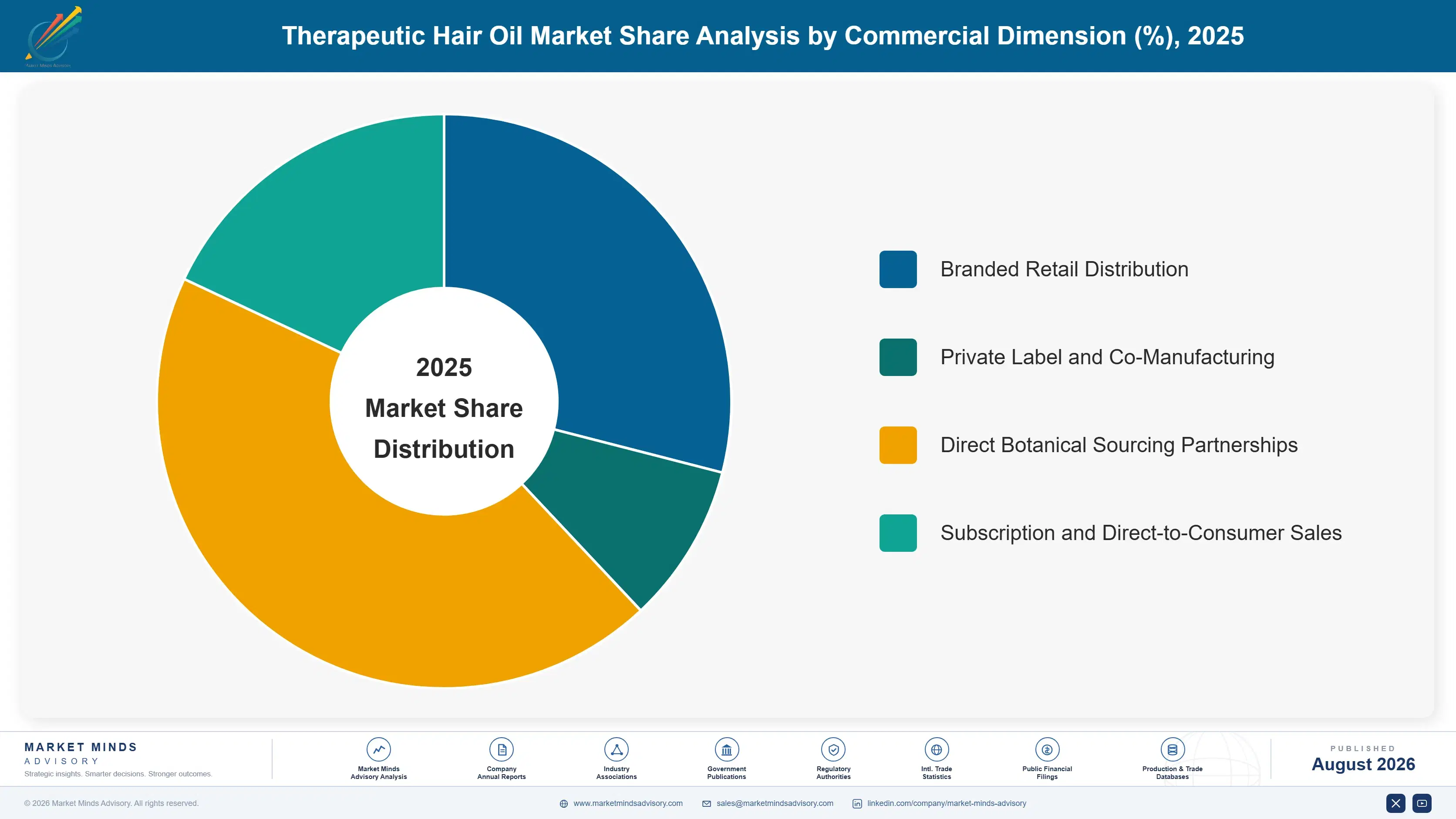The height and width of the screenshot is (819, 1456).
Task: Click 'Private Label and Co-Manufacturing' legend text
Action: point(1107,357)
